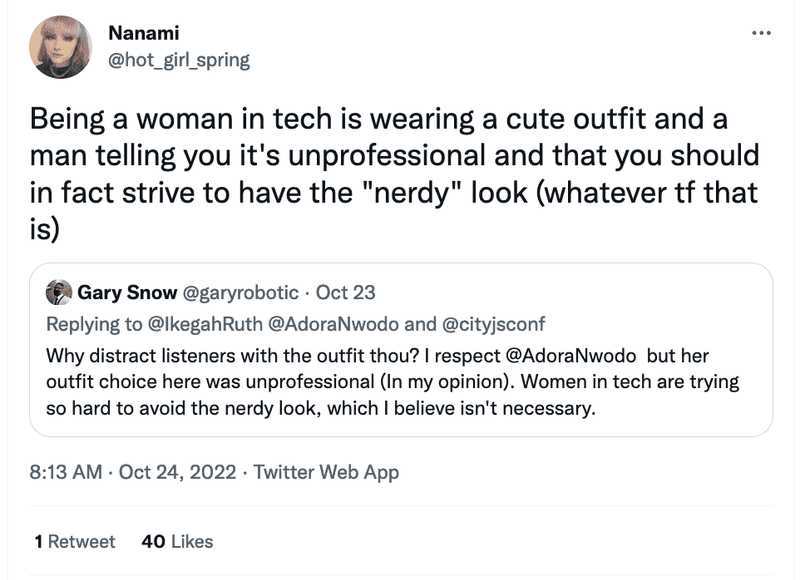Open the @IkegahRuth mention in reply line
Image resolution: width=800 pixels, height=580 pixels.
pos(205,324)
